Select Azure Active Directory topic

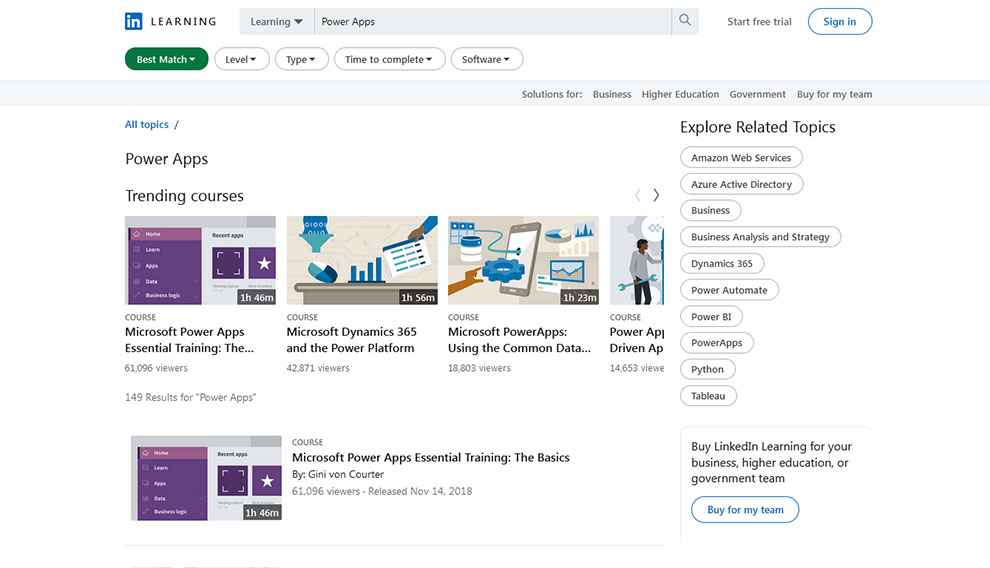point(741,184)
